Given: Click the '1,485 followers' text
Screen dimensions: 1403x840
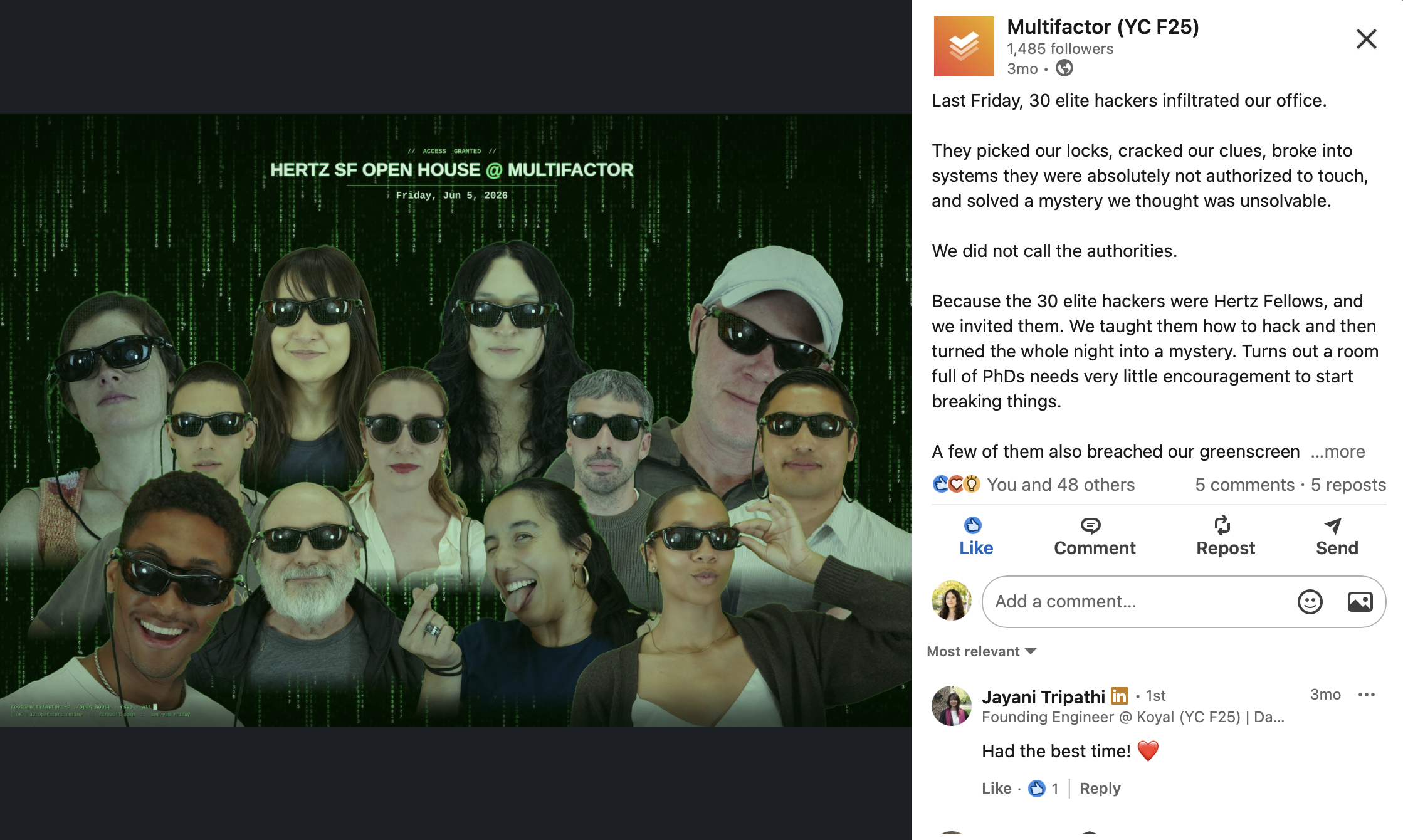Looking at the screenshot, I should coord(1060,49).
